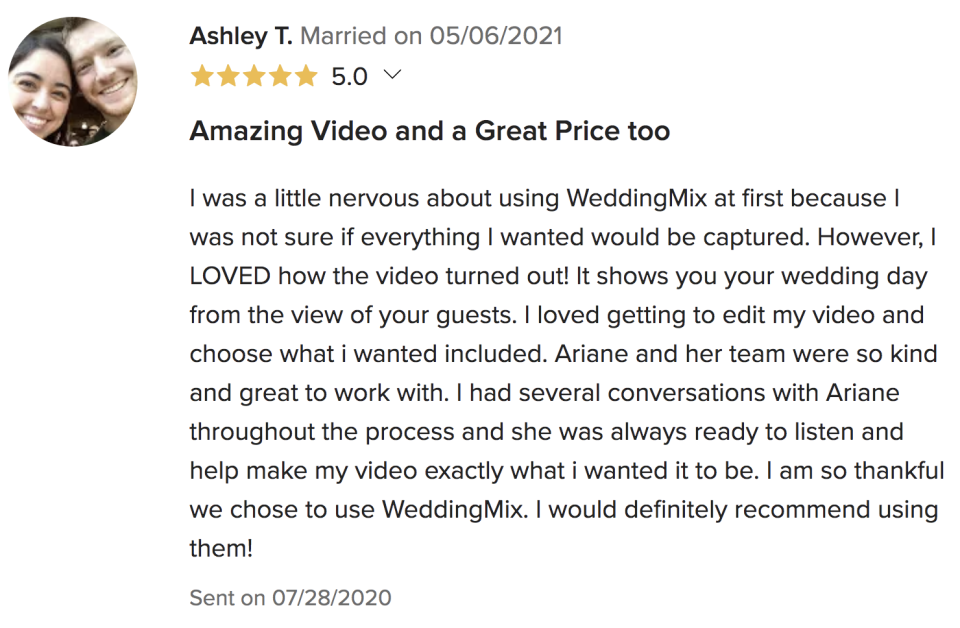Expand rating details chevron beside 5.0
The image size is (960, 628).
click(392, 75)
